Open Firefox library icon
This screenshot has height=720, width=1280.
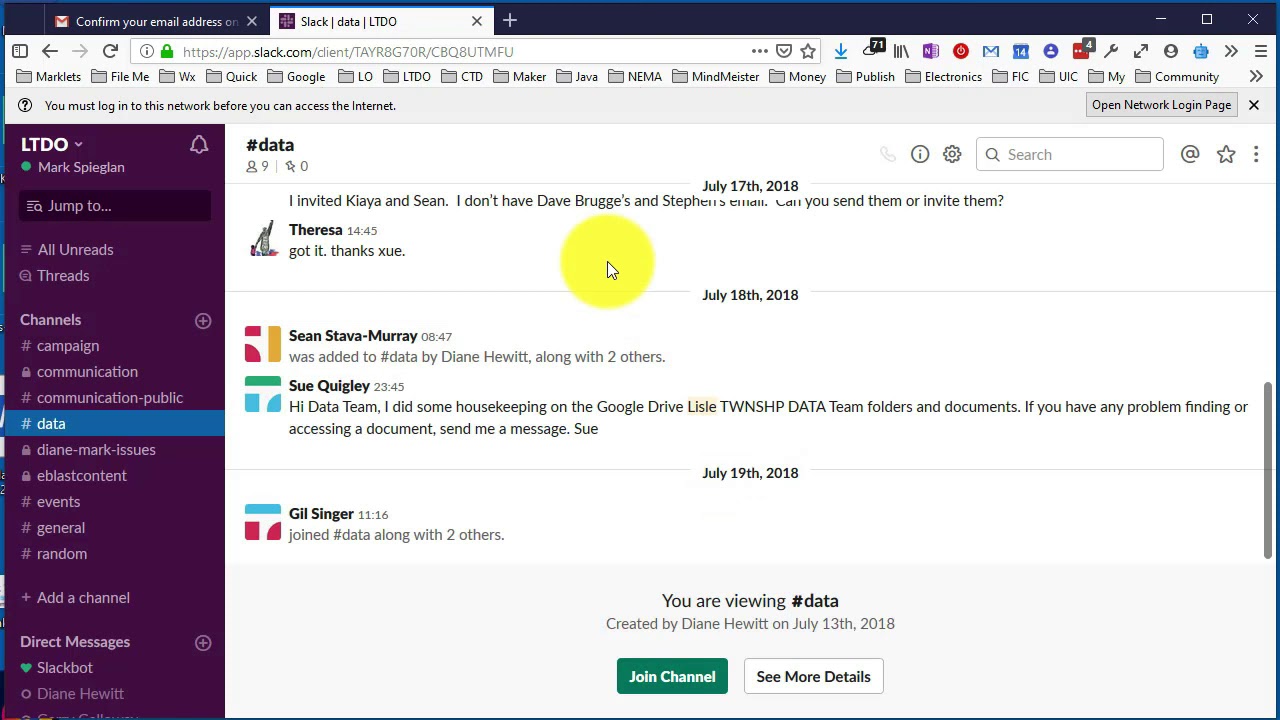(901, 51)
